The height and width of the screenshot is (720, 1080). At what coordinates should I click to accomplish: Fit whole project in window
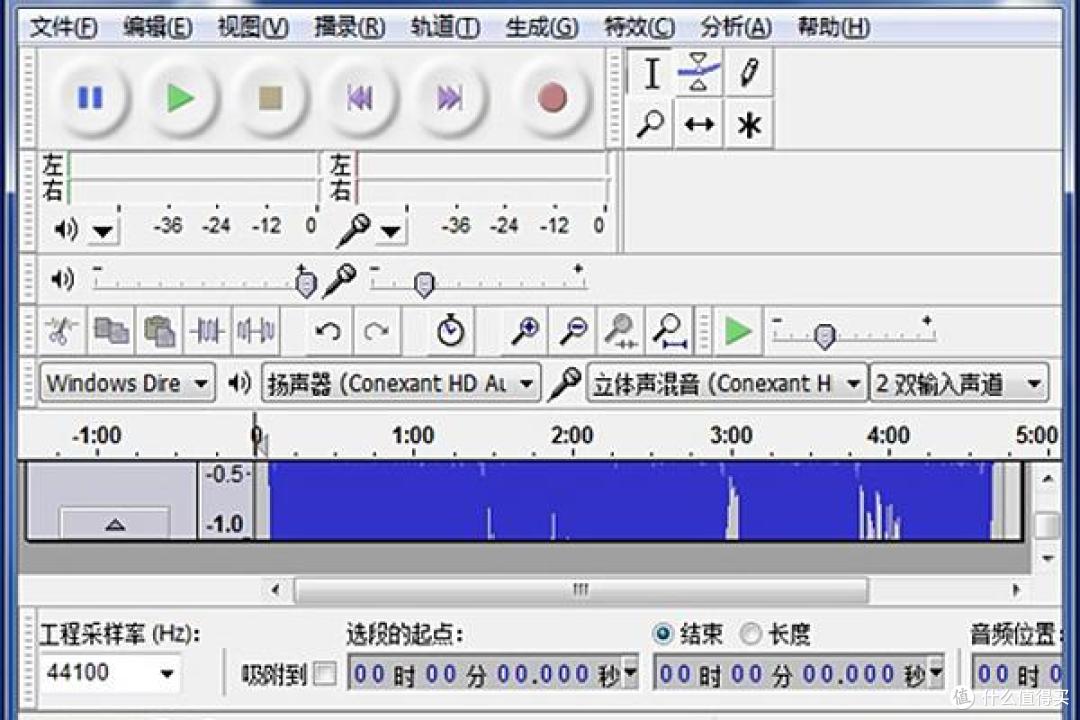coord(669,331)
